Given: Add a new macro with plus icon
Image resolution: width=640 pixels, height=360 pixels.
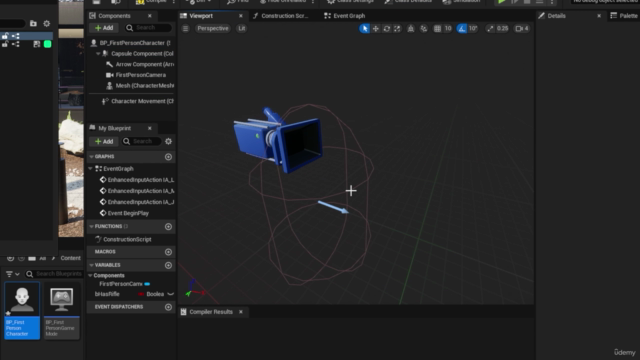Looking at the screenshot, I should [168, 252].
